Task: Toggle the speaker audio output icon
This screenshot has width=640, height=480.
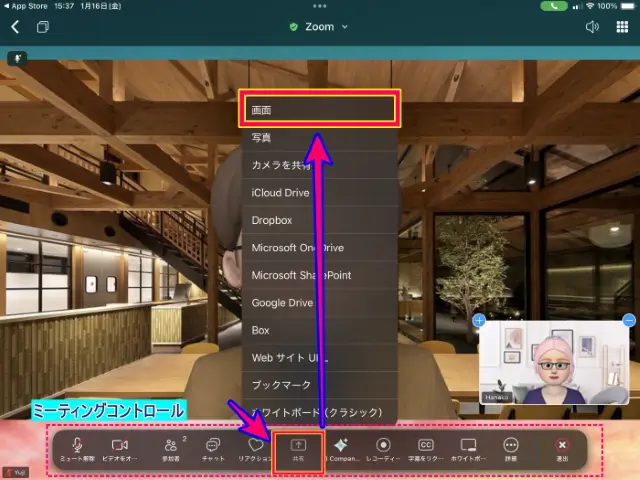Action: click(592, 27)
